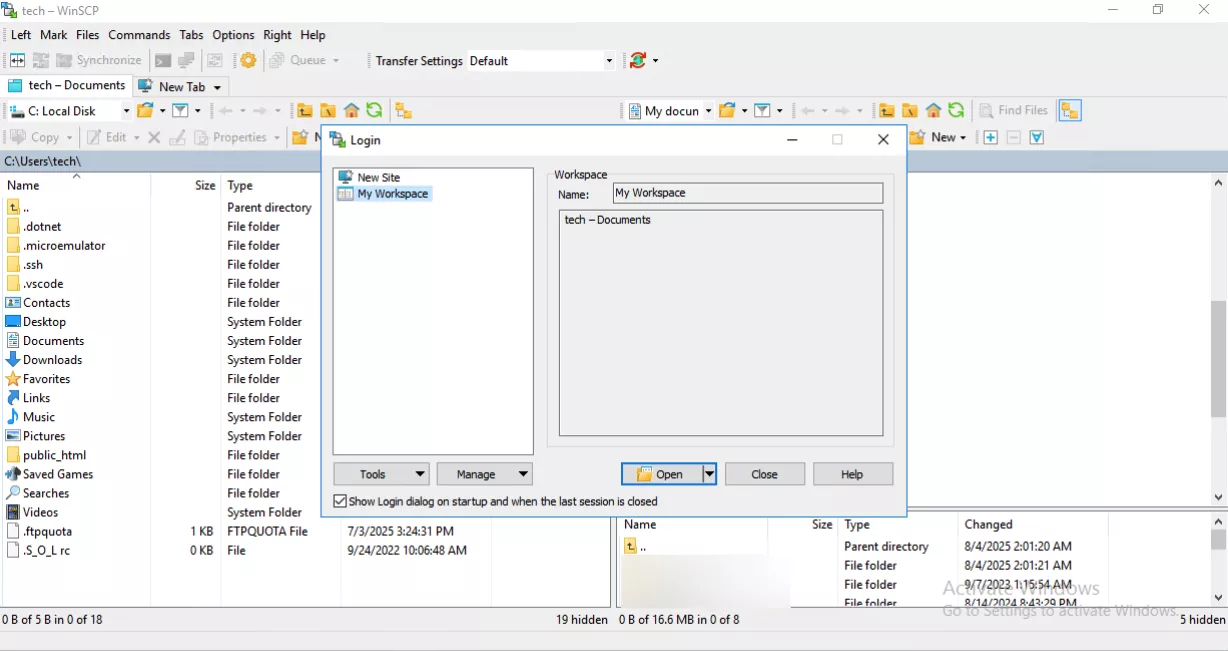The width and height of the screenshot is (1228, 651).
Task: Select My Workspace in the site list
Action: point(390,193)
